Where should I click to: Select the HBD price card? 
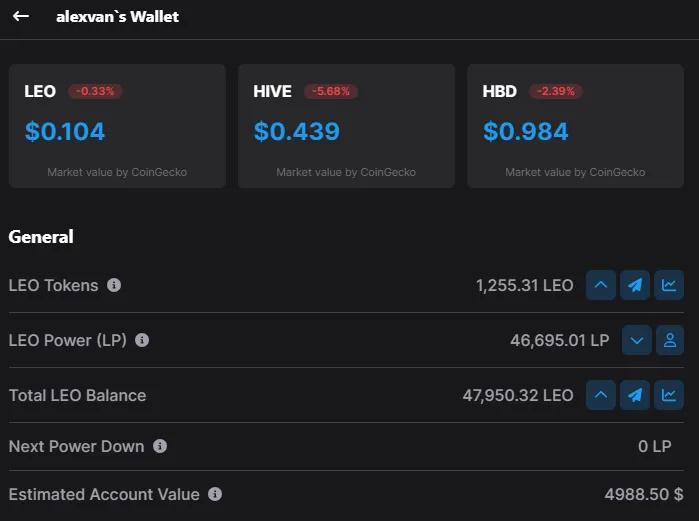[x=576, y=126]
